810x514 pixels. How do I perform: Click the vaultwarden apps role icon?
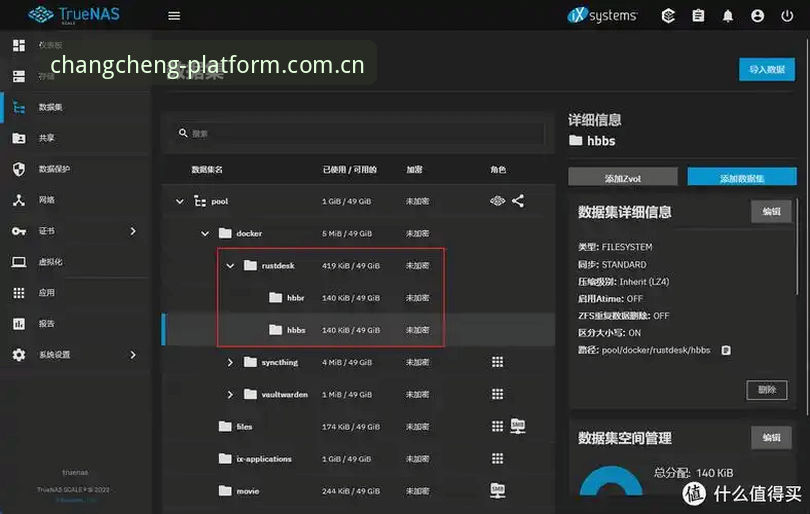coord(497,394)
